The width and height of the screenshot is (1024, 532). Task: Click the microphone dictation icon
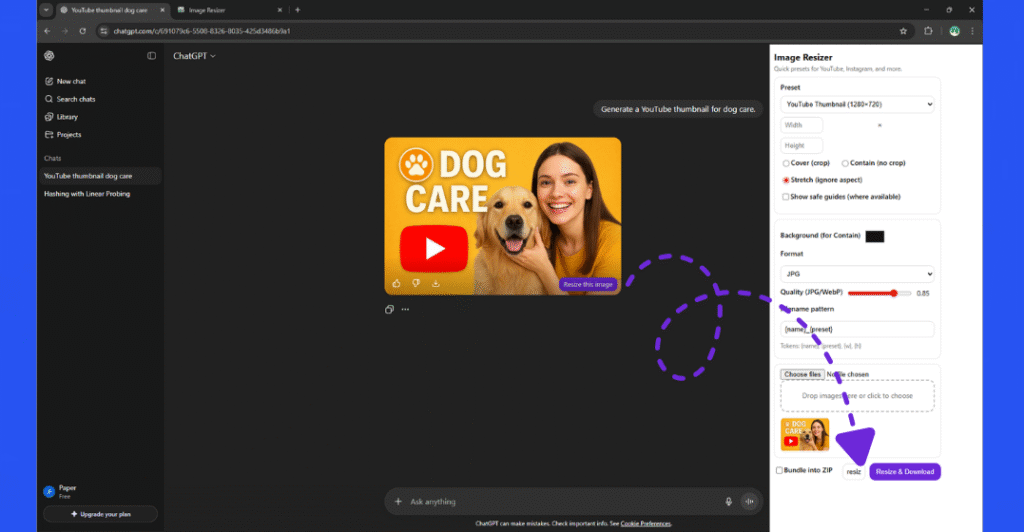(728, 501)
